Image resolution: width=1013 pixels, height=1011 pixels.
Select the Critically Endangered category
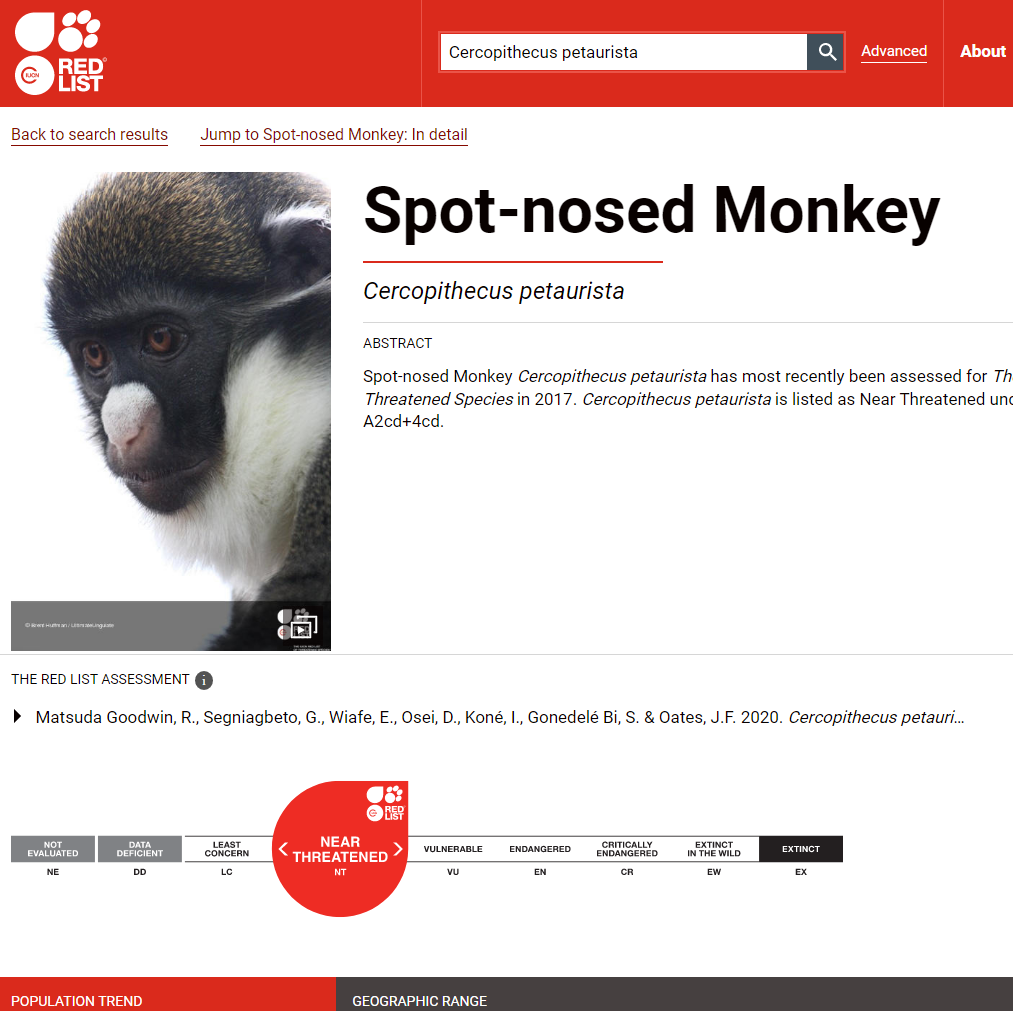[x=627, y=849]
